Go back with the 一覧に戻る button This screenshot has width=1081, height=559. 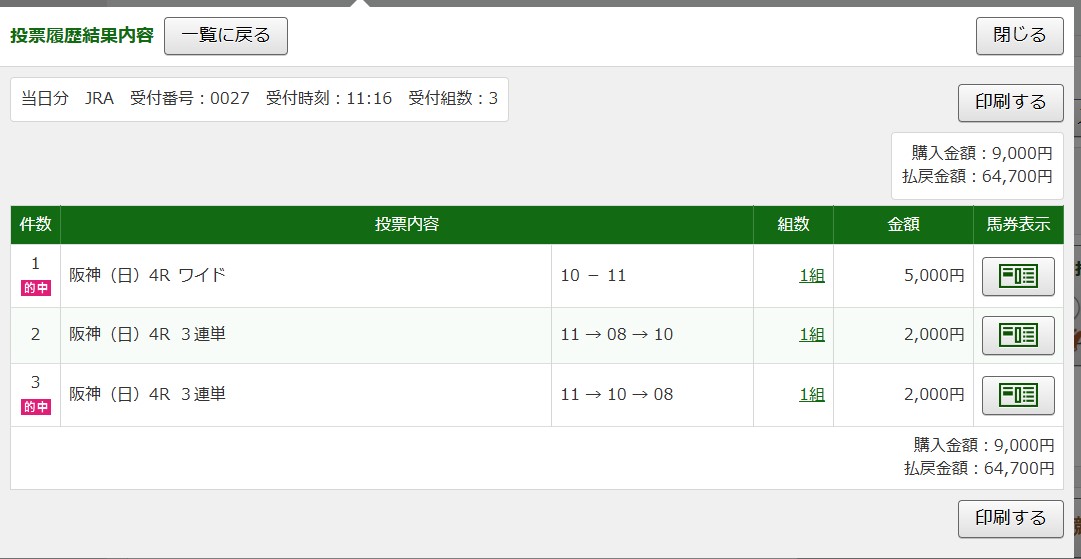226,36
